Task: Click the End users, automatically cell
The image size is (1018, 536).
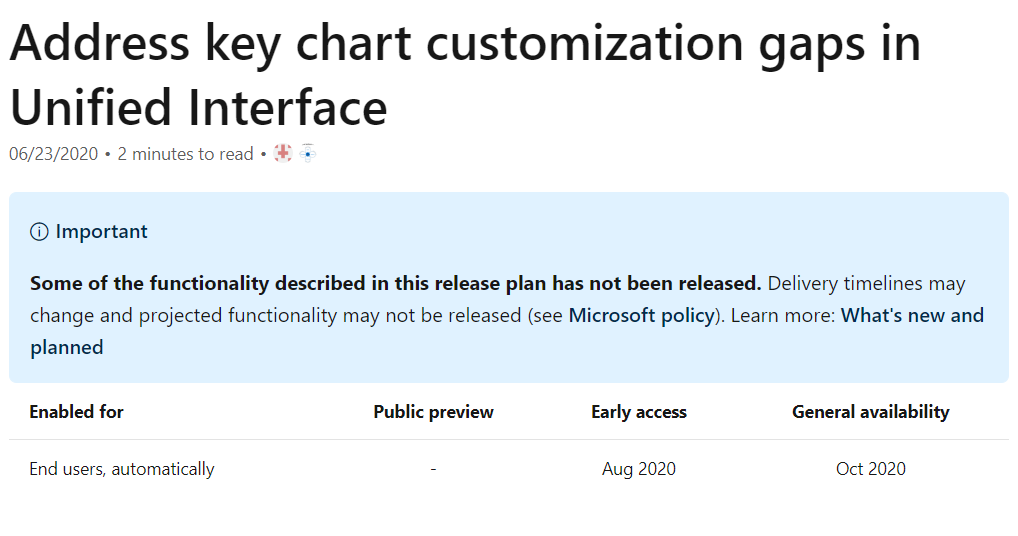Action: click(122, 469)
